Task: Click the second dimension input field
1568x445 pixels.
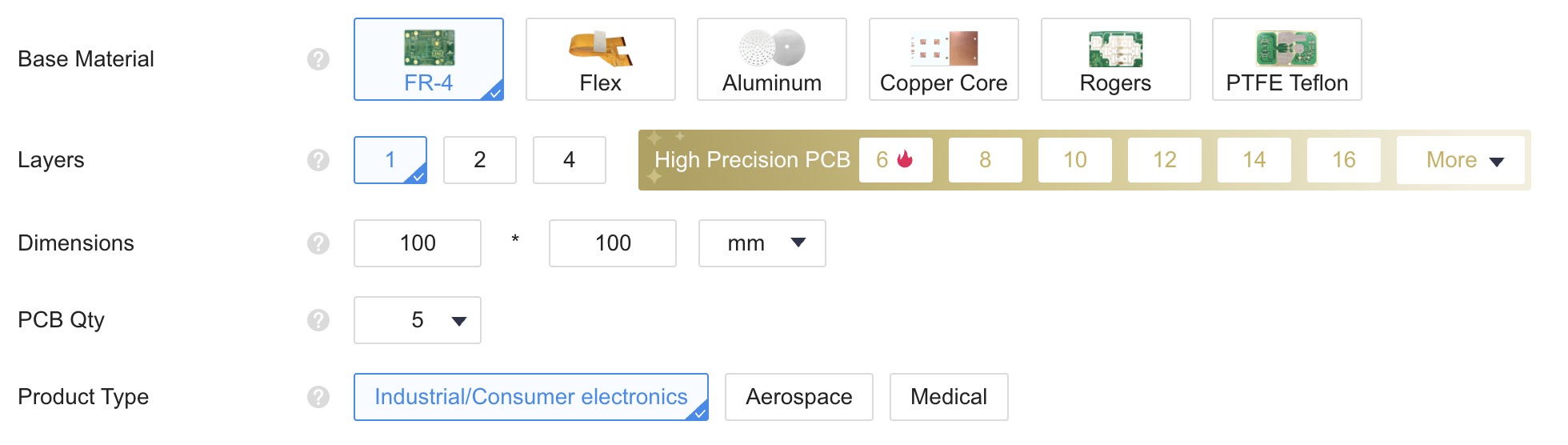Action: pyautogui.click(x=613, y=243)
